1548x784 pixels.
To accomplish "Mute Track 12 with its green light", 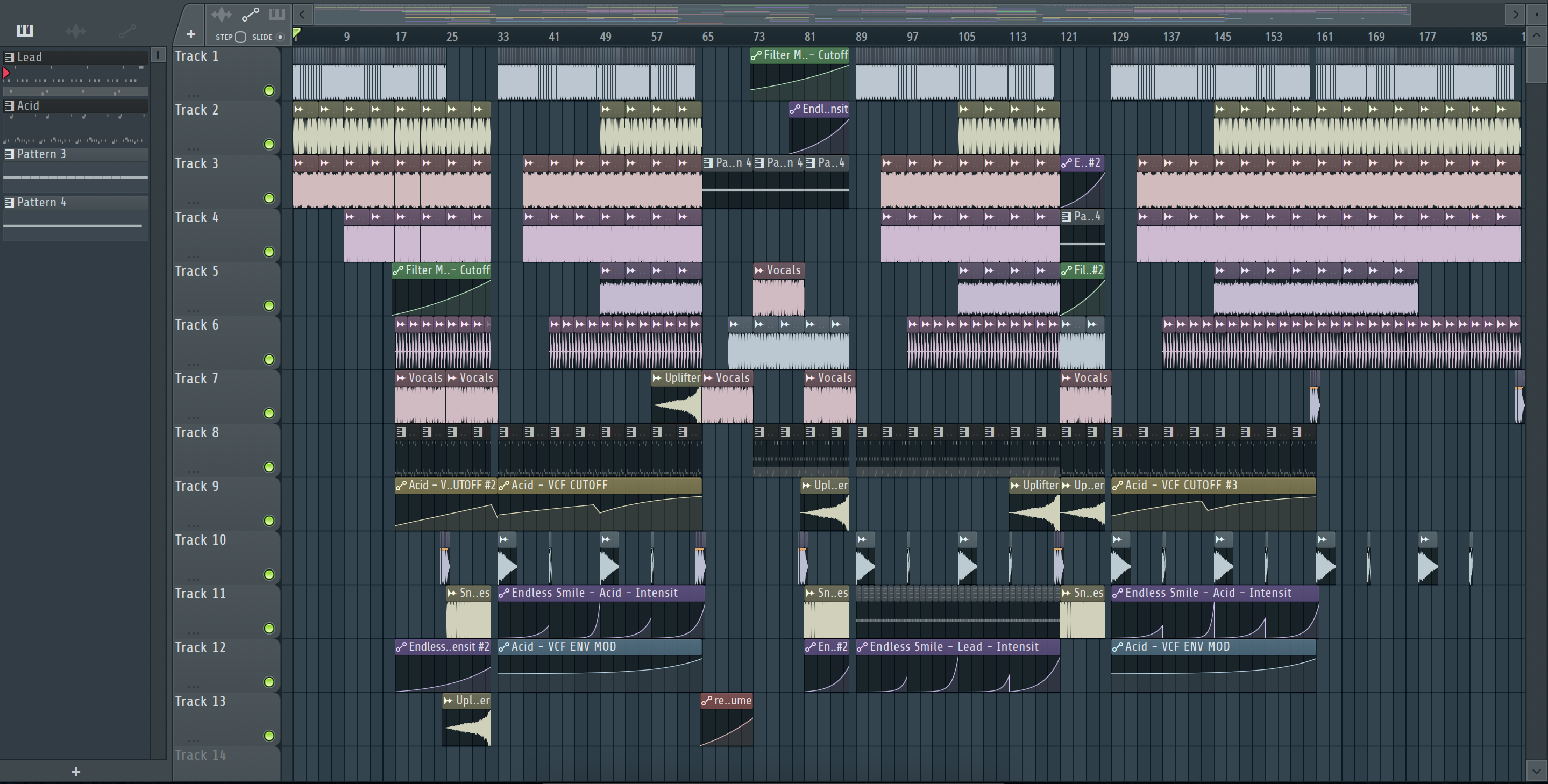I will click(x=269, y=682).
